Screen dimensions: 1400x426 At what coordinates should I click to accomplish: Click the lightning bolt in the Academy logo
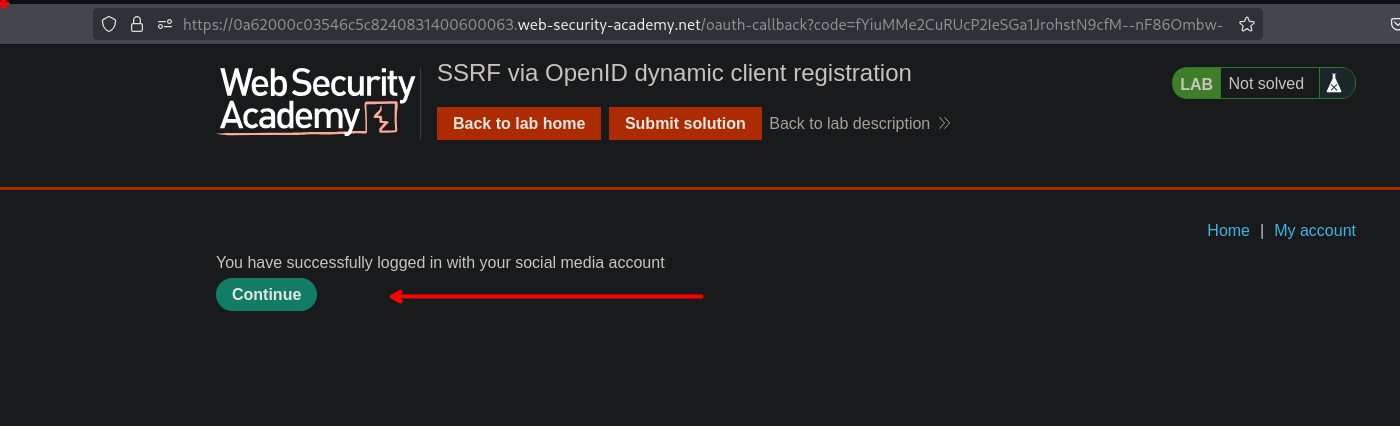[x=381, y=118]
